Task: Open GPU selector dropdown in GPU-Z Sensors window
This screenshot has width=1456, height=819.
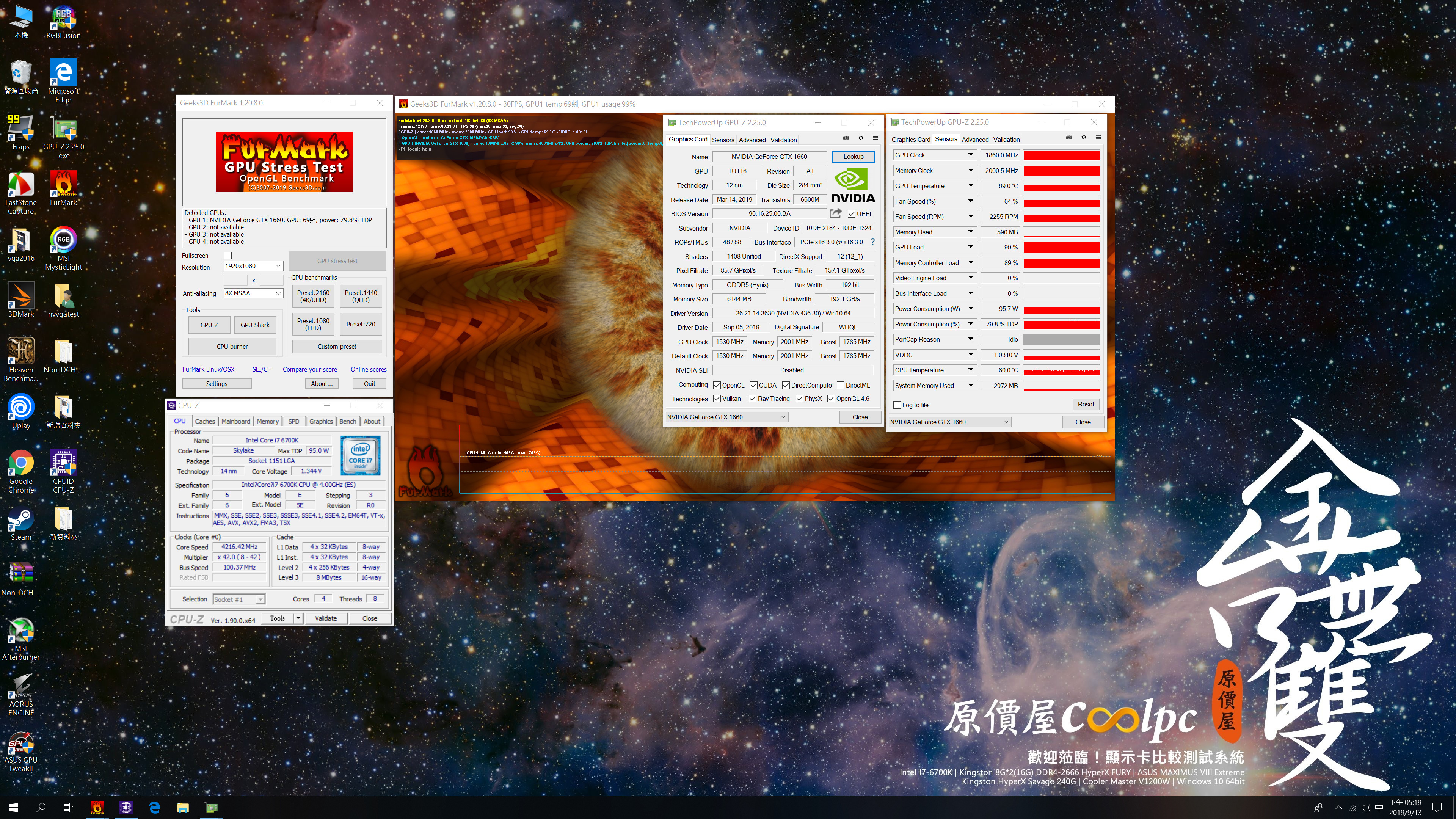Action: (x=949, y=422)
